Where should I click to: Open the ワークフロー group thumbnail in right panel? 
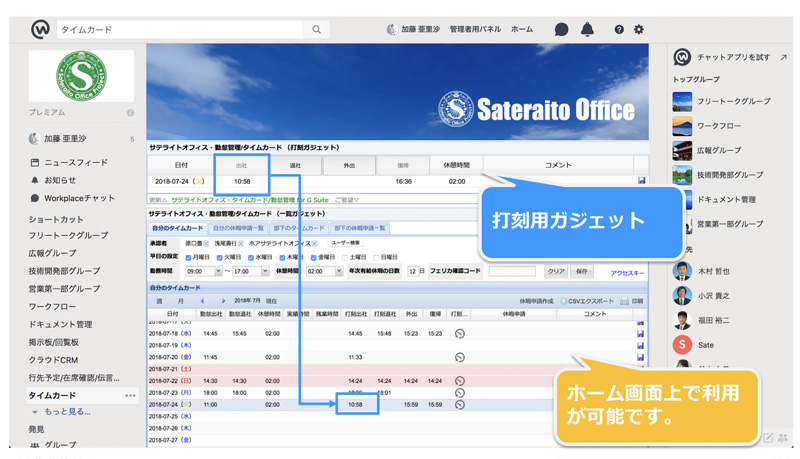point(682,126)
